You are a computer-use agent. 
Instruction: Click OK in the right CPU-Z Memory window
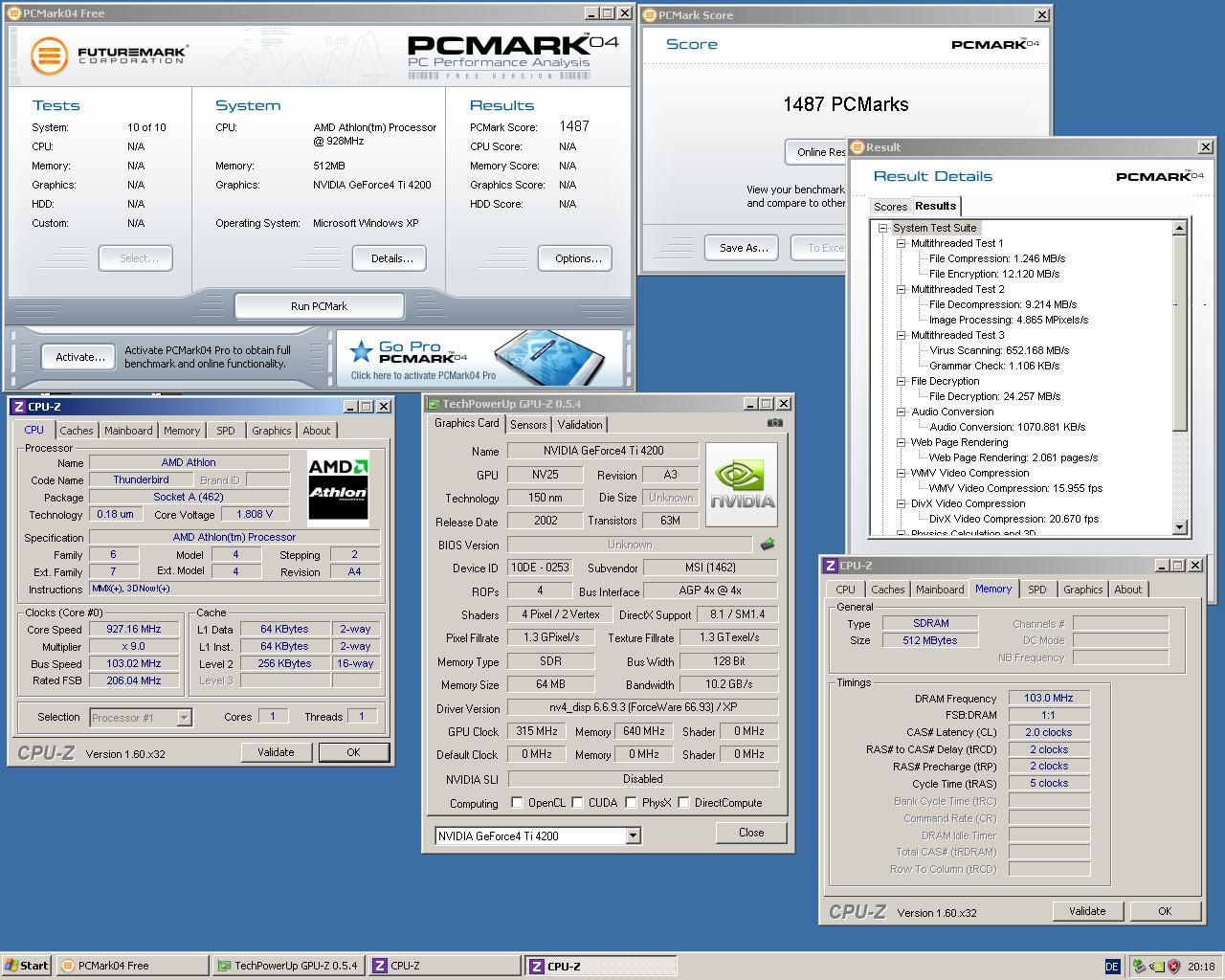pyautogui.click(x=1165, y=911)
